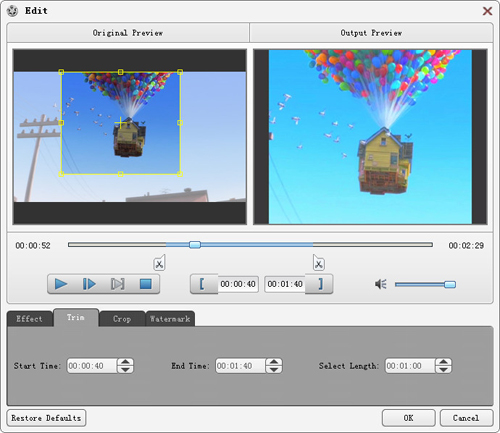Image resolution: width=500 pixels, height=433 pixels.
Task: Click the Output Preview video image
Action: coord(370,137)
